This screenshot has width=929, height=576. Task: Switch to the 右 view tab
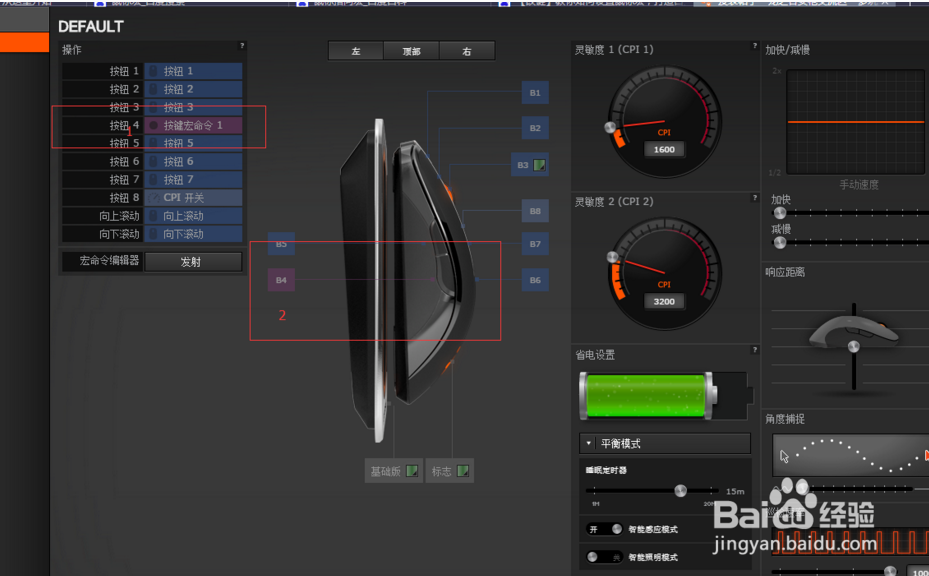467,51
